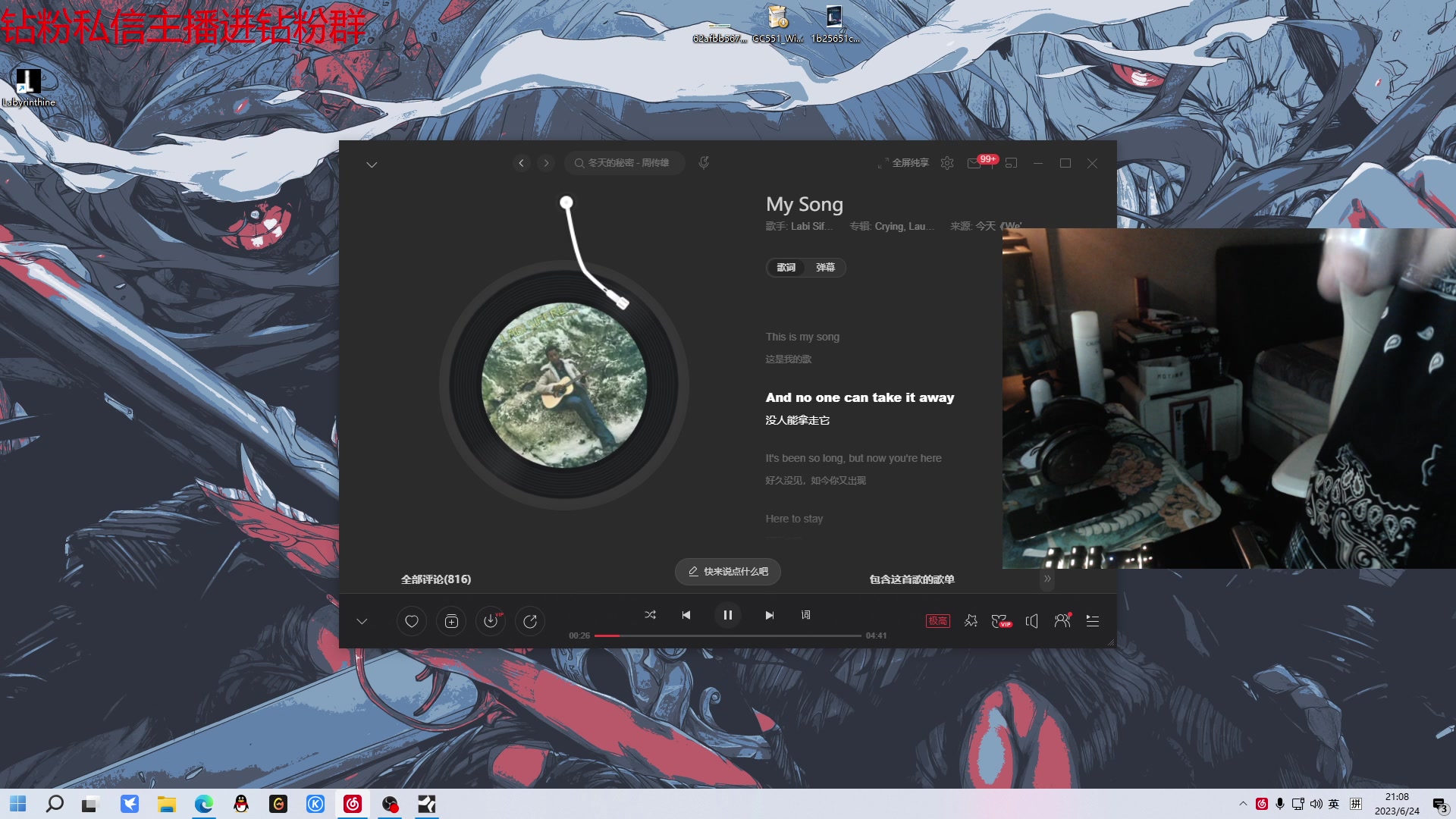Collapse player view with top-left chevron
Screen dimensions: 1456x819
click(x=372, y=165)
